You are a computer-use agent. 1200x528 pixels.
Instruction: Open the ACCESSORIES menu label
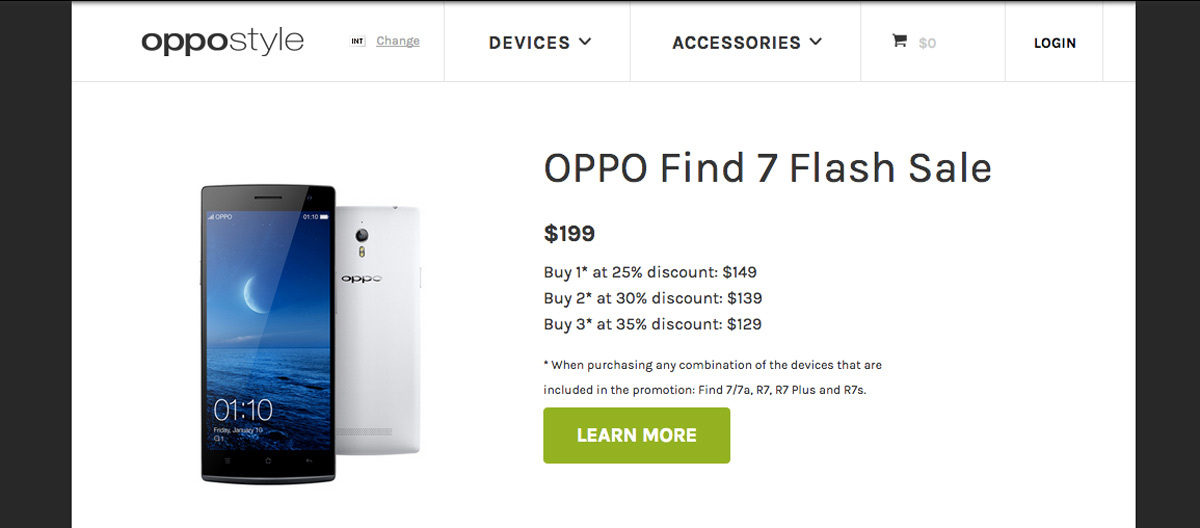pyautogui.click(x=736, y=43)
